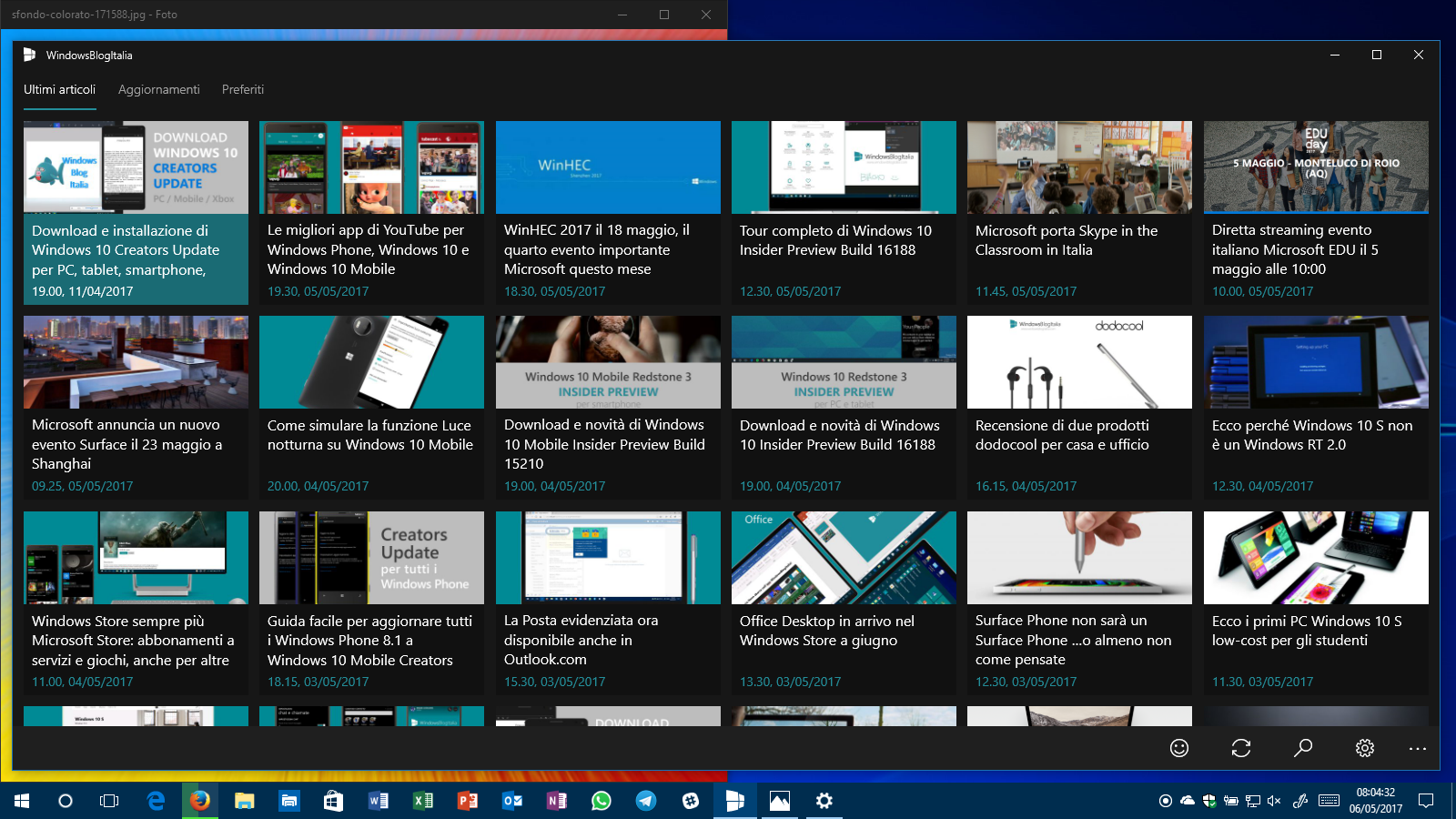This screenshot has height=819, width=1456.
Task: Open the app settings gear
Action: [x=1365, y=748]
